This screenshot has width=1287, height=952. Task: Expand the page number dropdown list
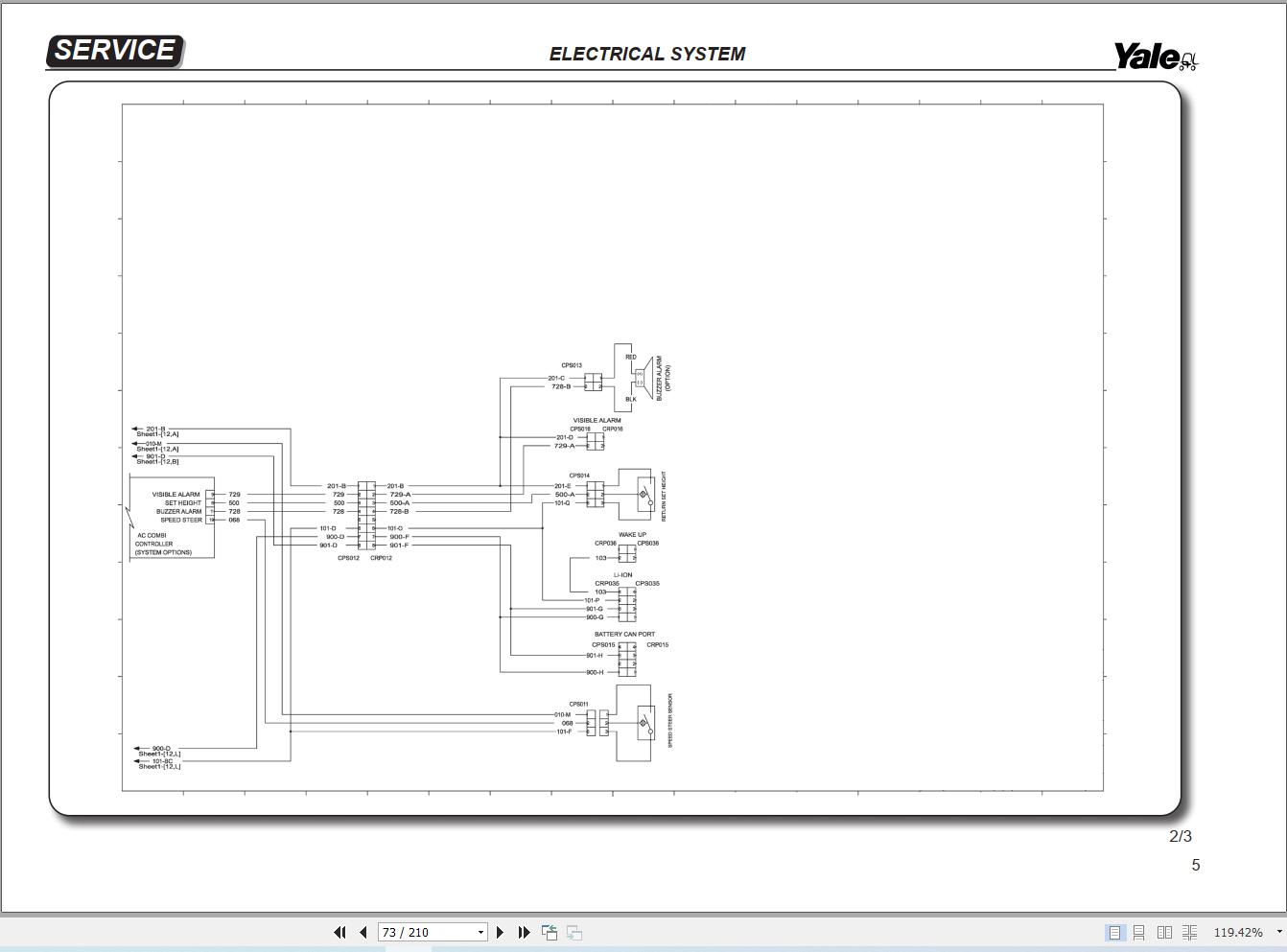pyautogui.click(x=480, y=933)
